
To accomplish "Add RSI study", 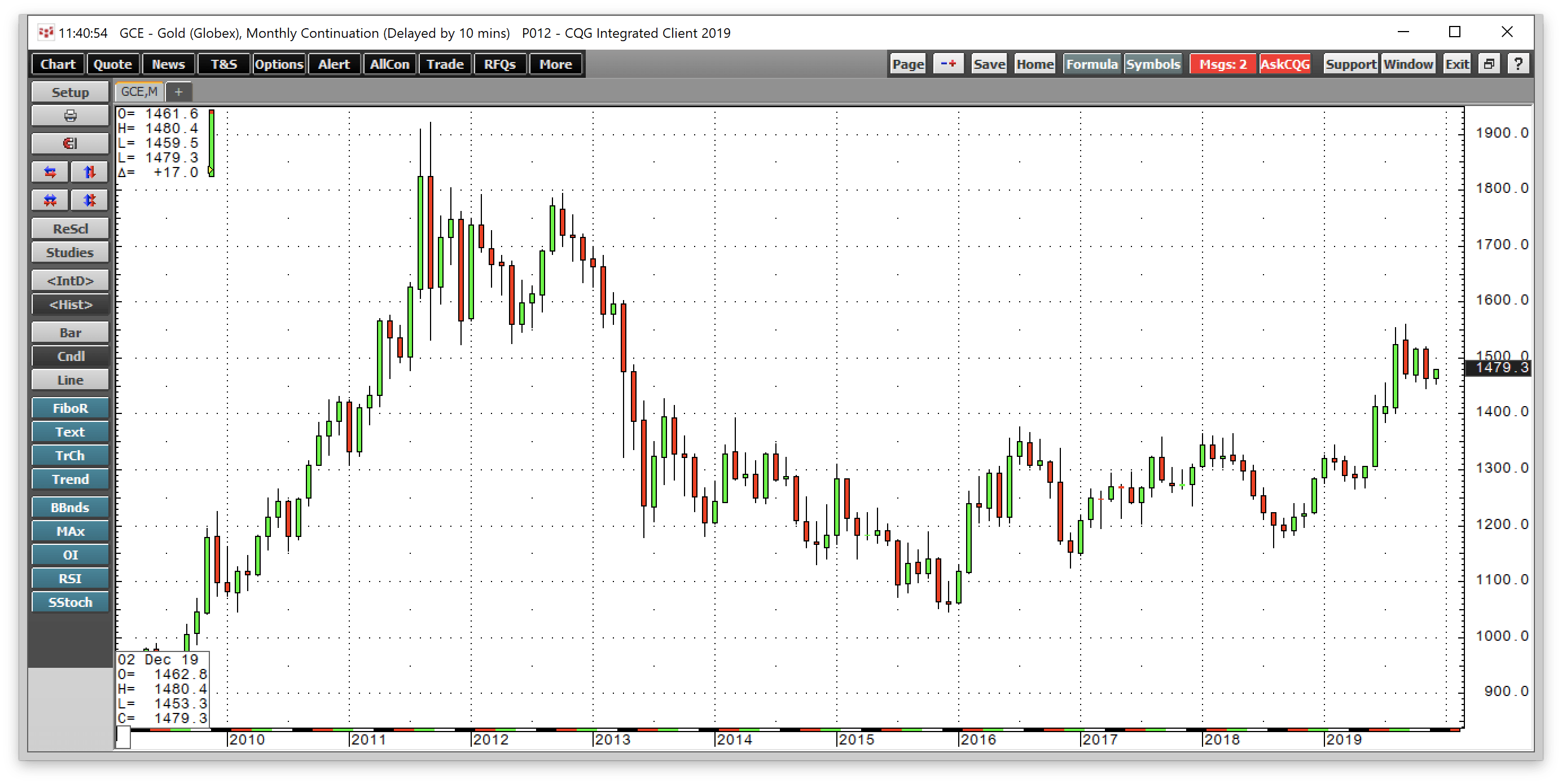I will pos(71,579).
